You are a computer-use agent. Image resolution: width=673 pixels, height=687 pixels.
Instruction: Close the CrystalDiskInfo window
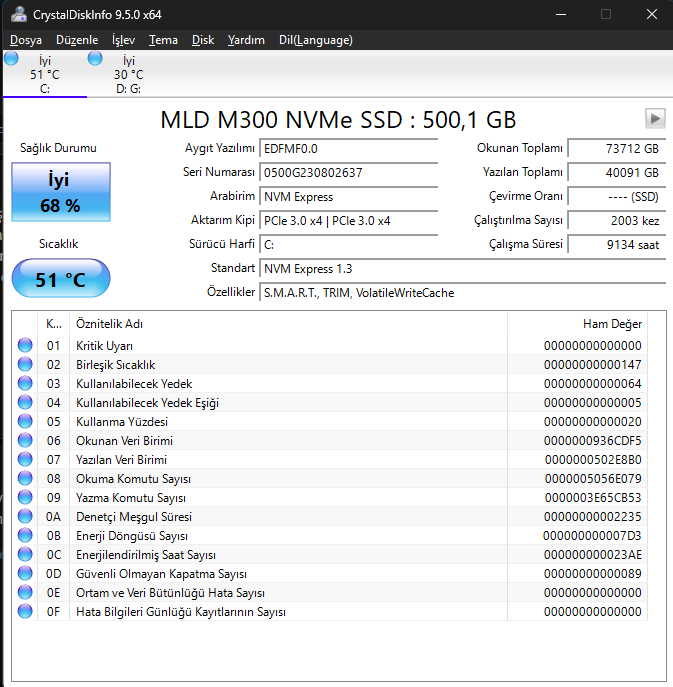[x=652, y=14]
